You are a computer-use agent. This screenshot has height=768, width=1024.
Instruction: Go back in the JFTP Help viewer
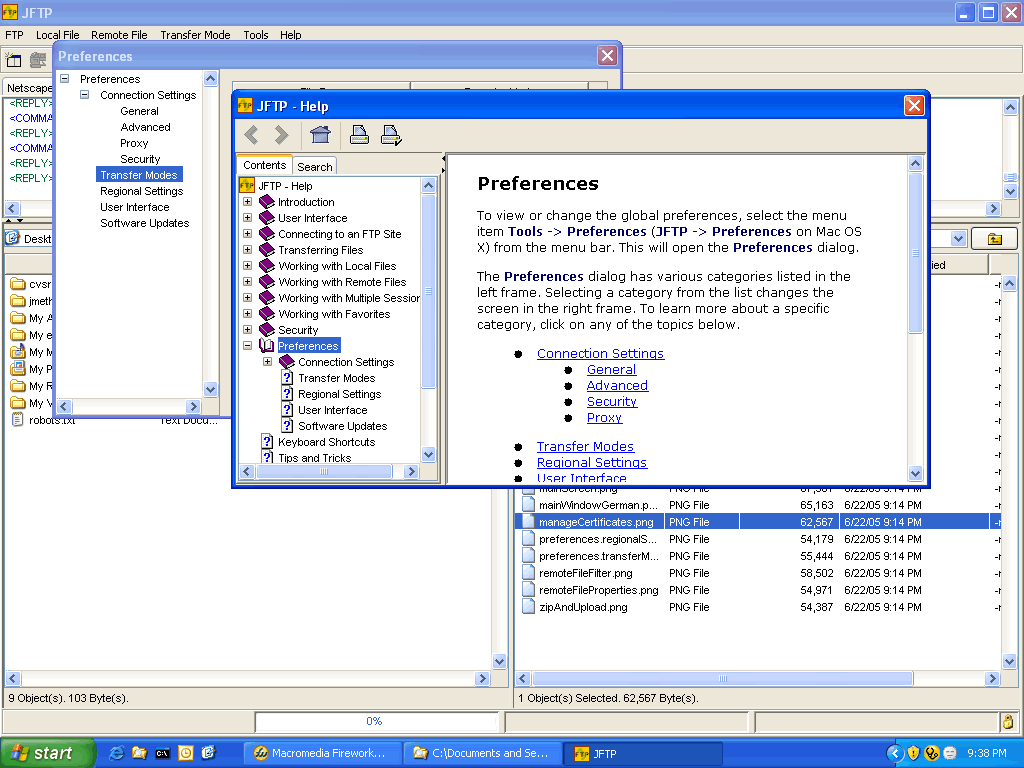pos(251,135)
